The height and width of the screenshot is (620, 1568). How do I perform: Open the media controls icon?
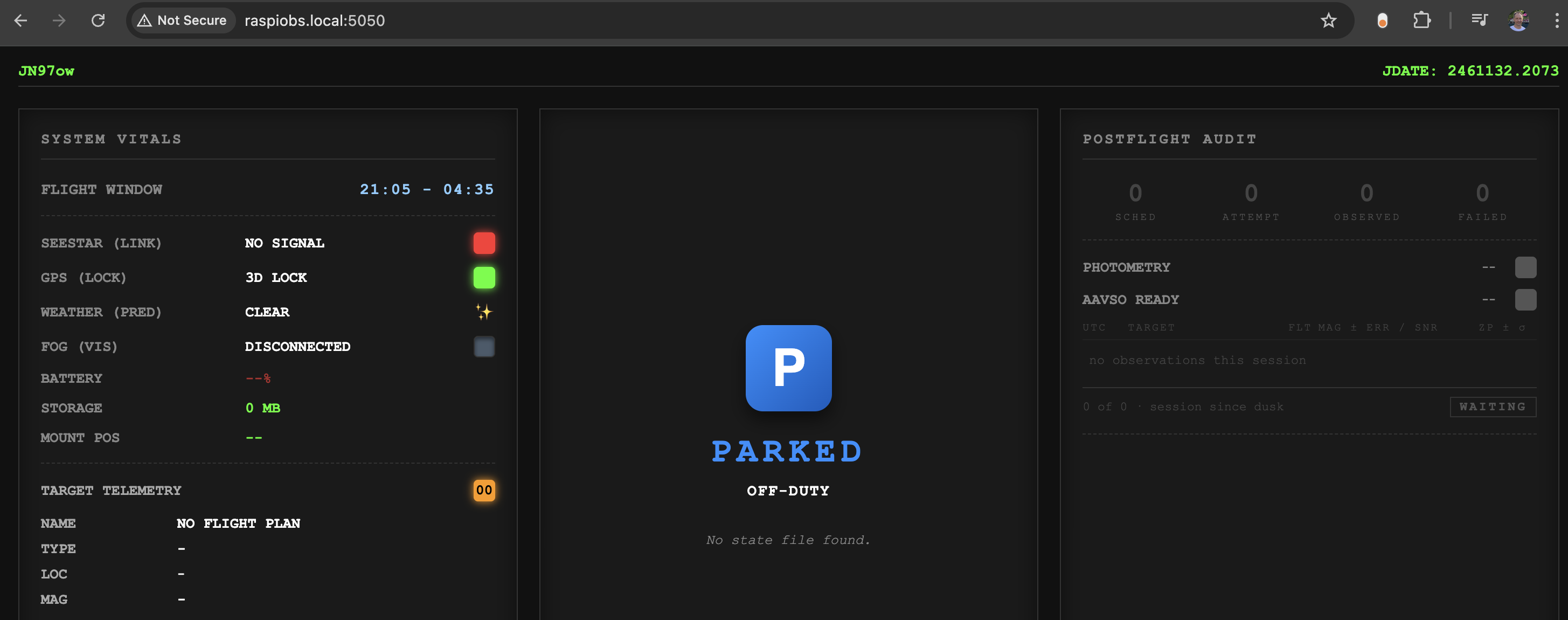[1479, 20]
